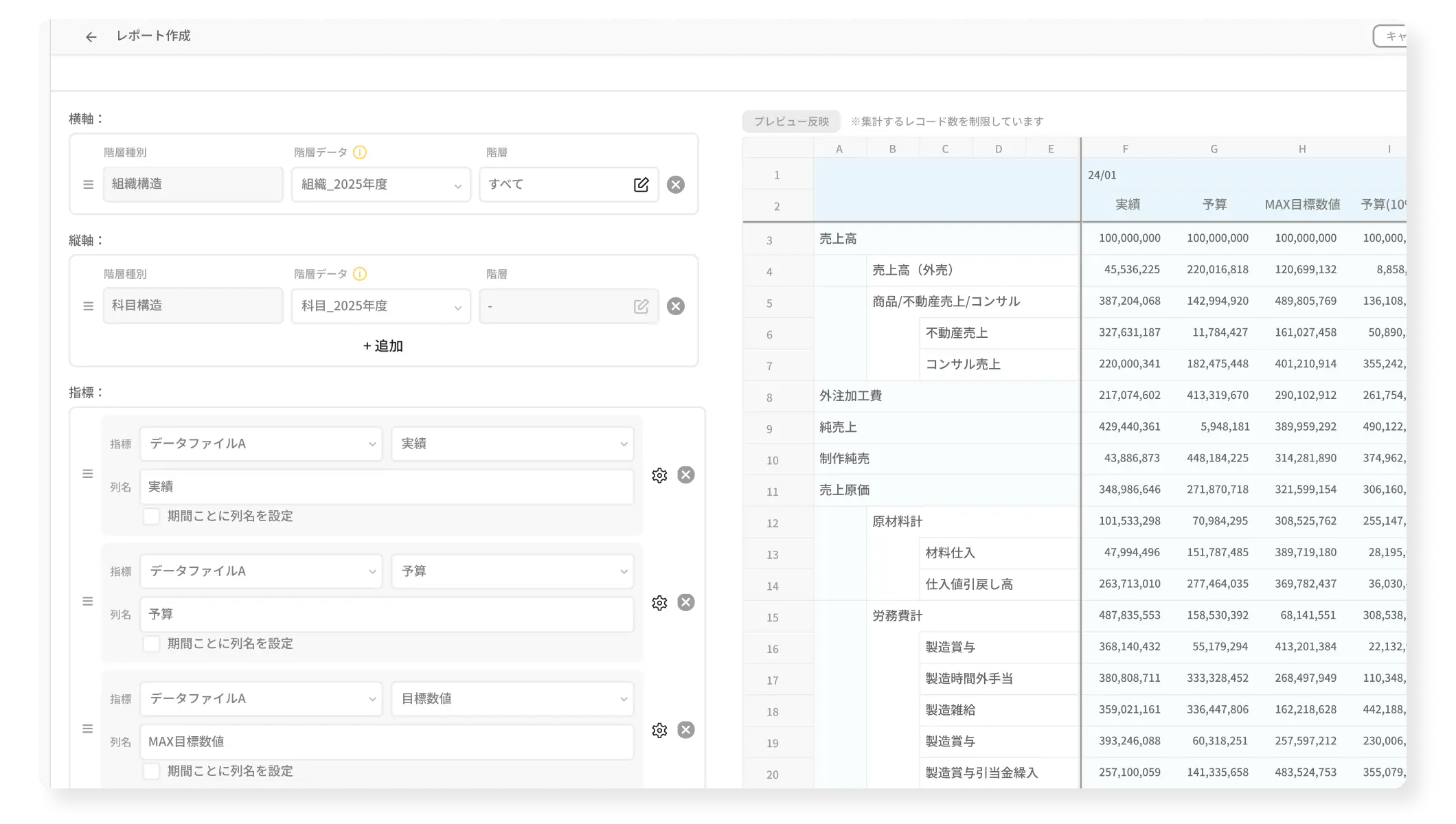
Task: Open gear settings for the 予算 indicator
Action: (x=659, y=603)
